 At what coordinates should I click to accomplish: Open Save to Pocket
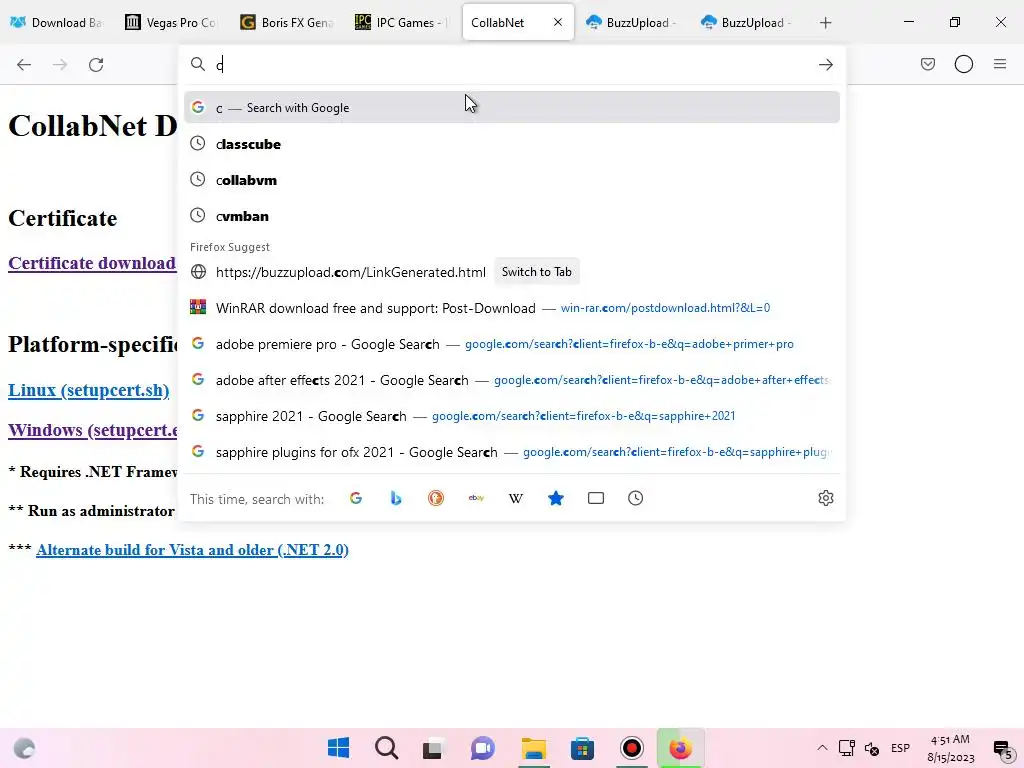tap(927, 64)
